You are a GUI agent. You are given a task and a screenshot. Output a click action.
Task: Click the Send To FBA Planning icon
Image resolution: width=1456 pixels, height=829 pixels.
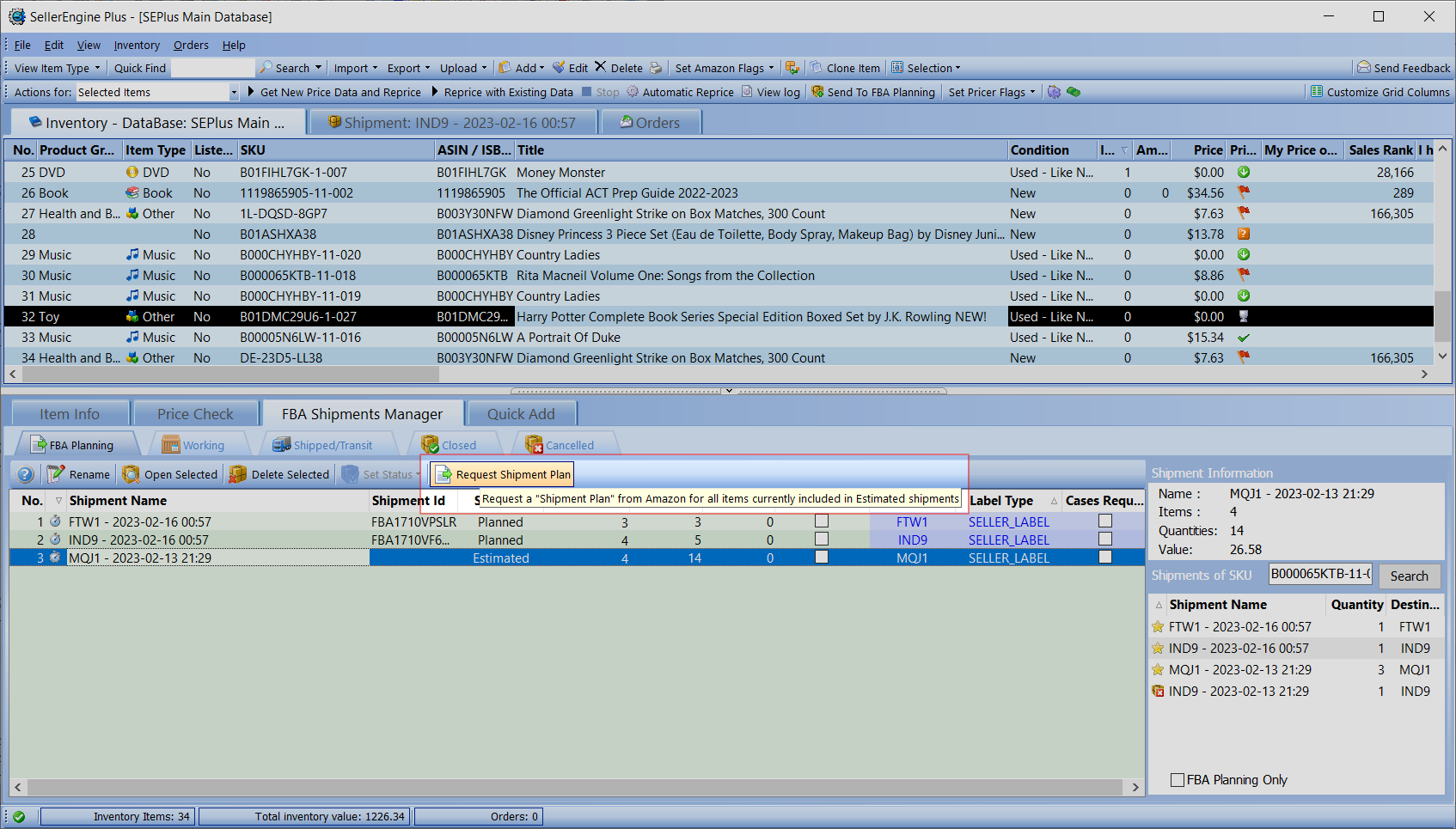[817, 92]
